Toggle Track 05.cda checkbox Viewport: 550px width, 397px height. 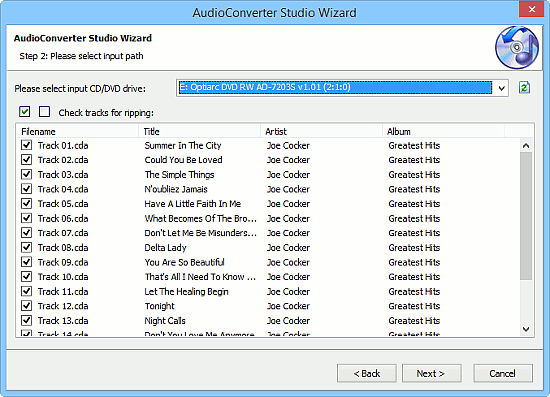(27, 204)
